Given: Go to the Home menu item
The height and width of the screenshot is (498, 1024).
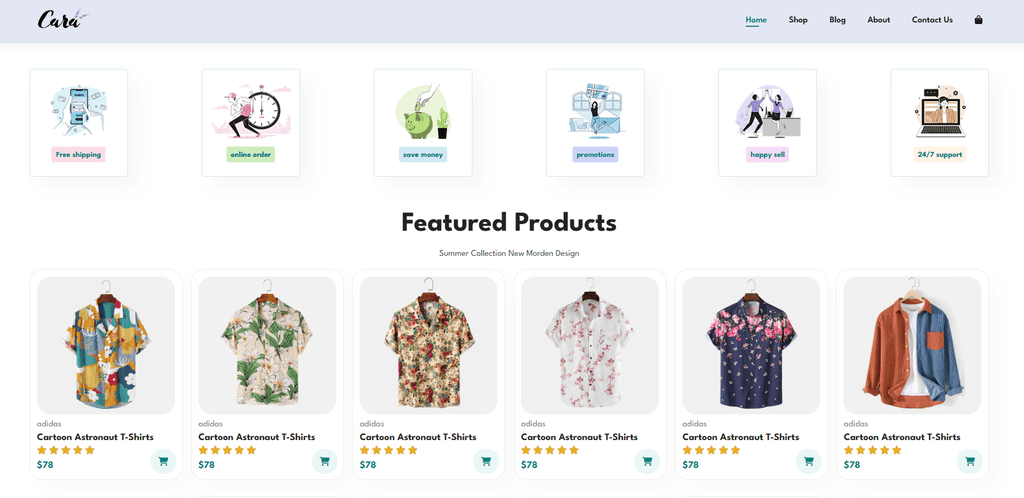Looking at the screenshot, I should pos(756,20).
